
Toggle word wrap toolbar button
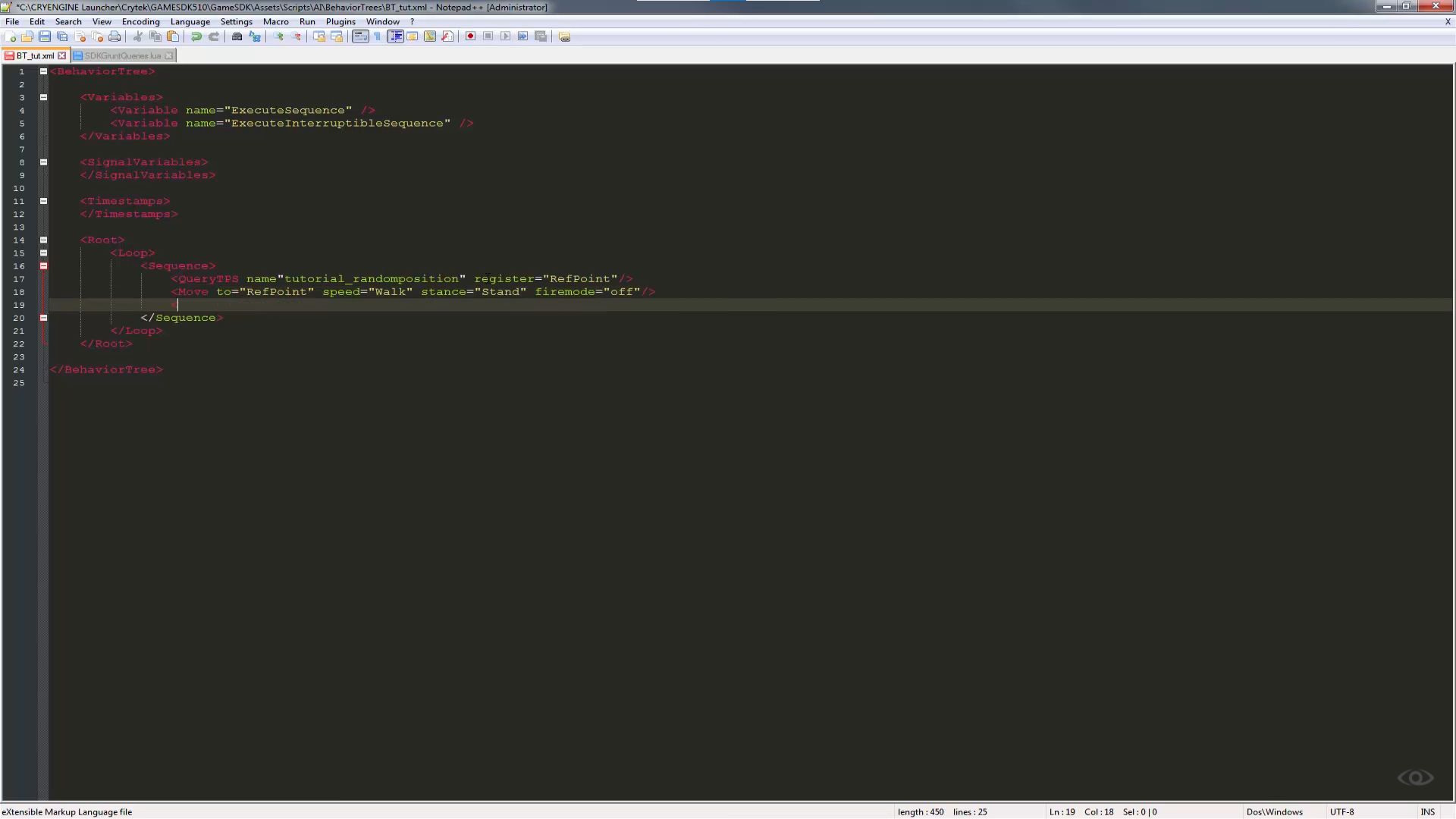[x=360, y=36]
